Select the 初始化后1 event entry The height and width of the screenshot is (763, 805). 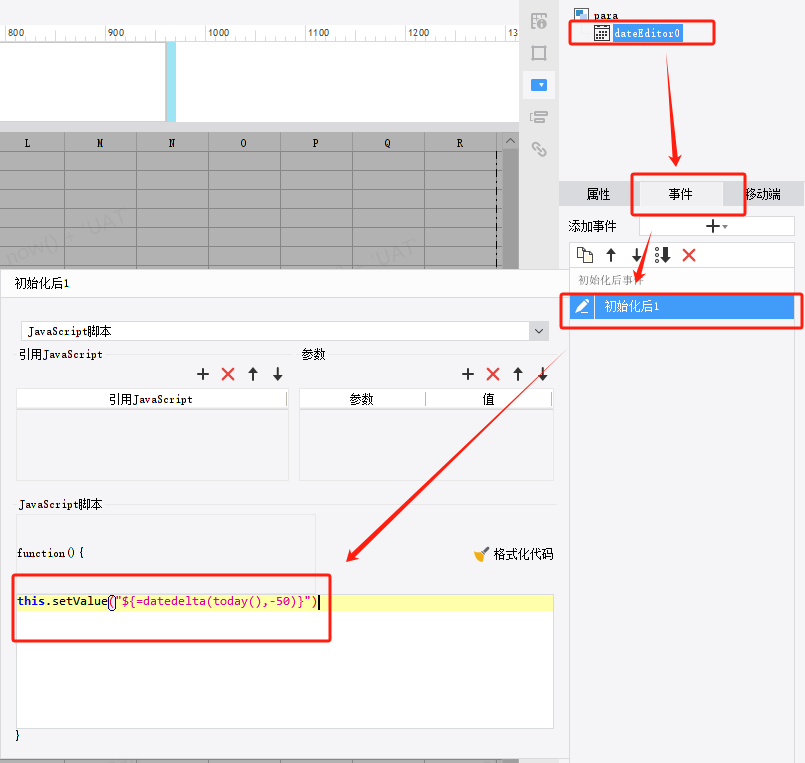tap(682, 307)
